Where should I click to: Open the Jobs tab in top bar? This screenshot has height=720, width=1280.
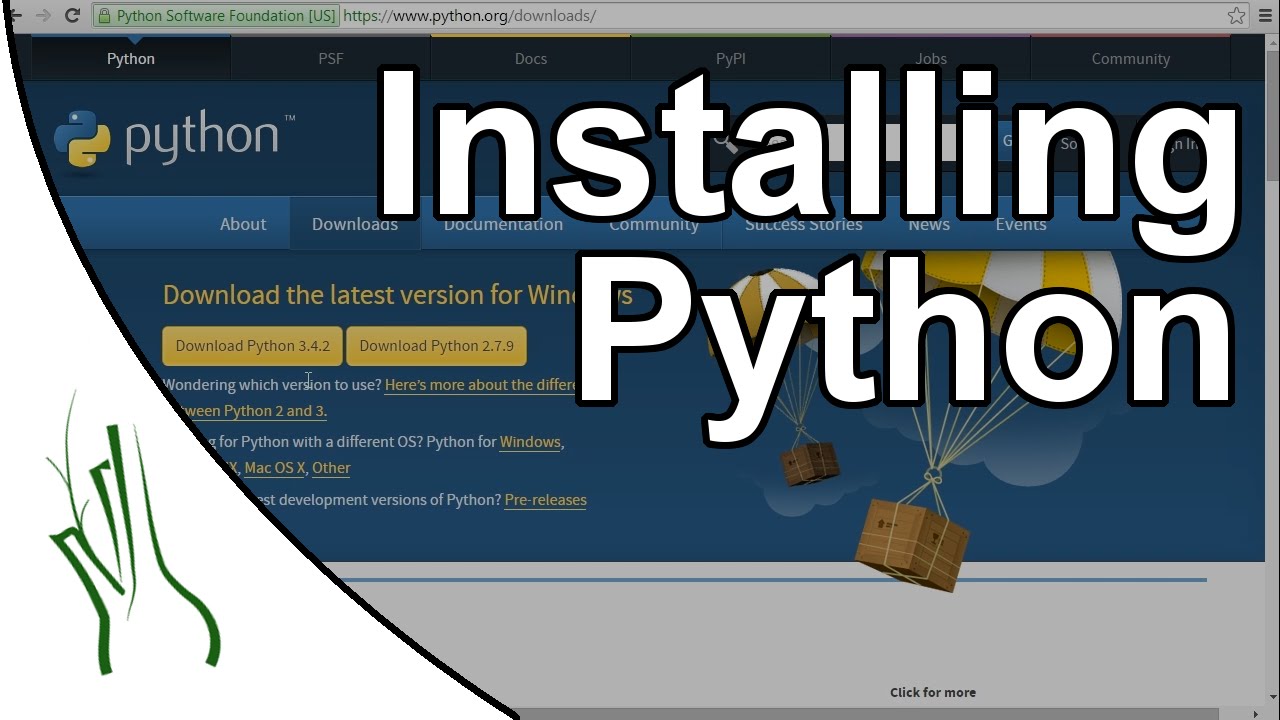[931, 58]
